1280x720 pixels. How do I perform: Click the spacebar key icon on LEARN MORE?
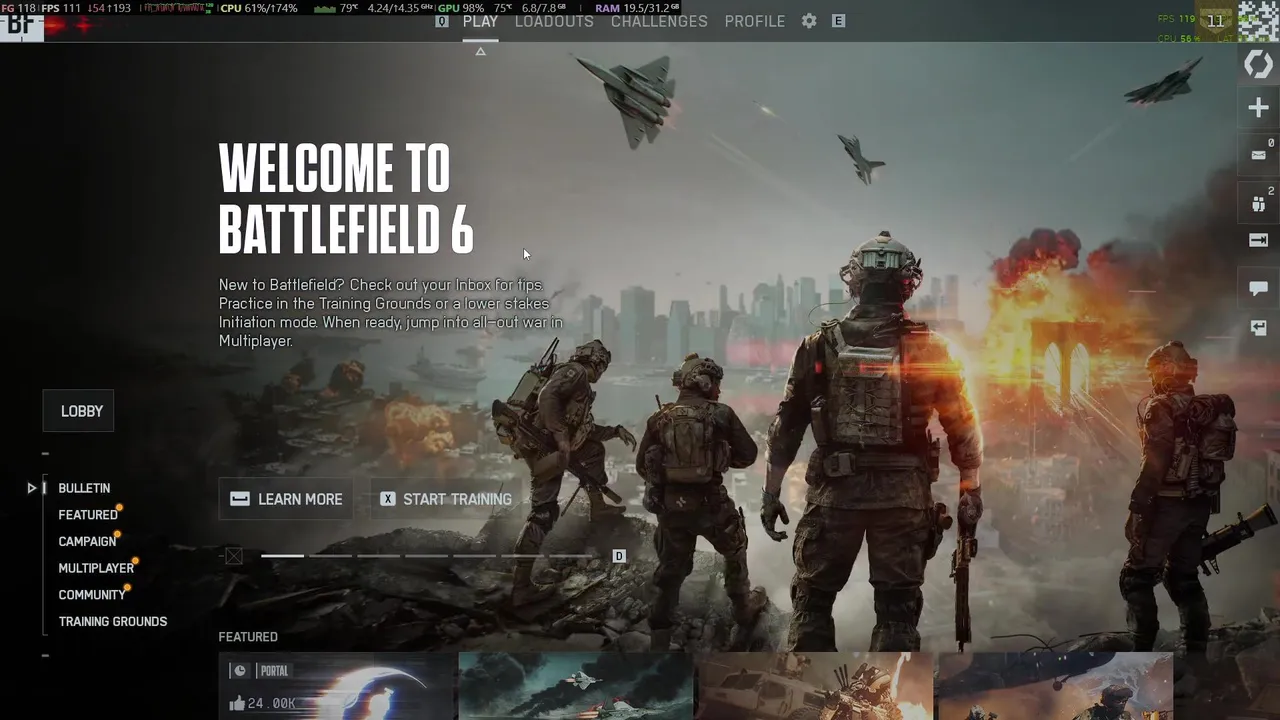coord(240,499)
